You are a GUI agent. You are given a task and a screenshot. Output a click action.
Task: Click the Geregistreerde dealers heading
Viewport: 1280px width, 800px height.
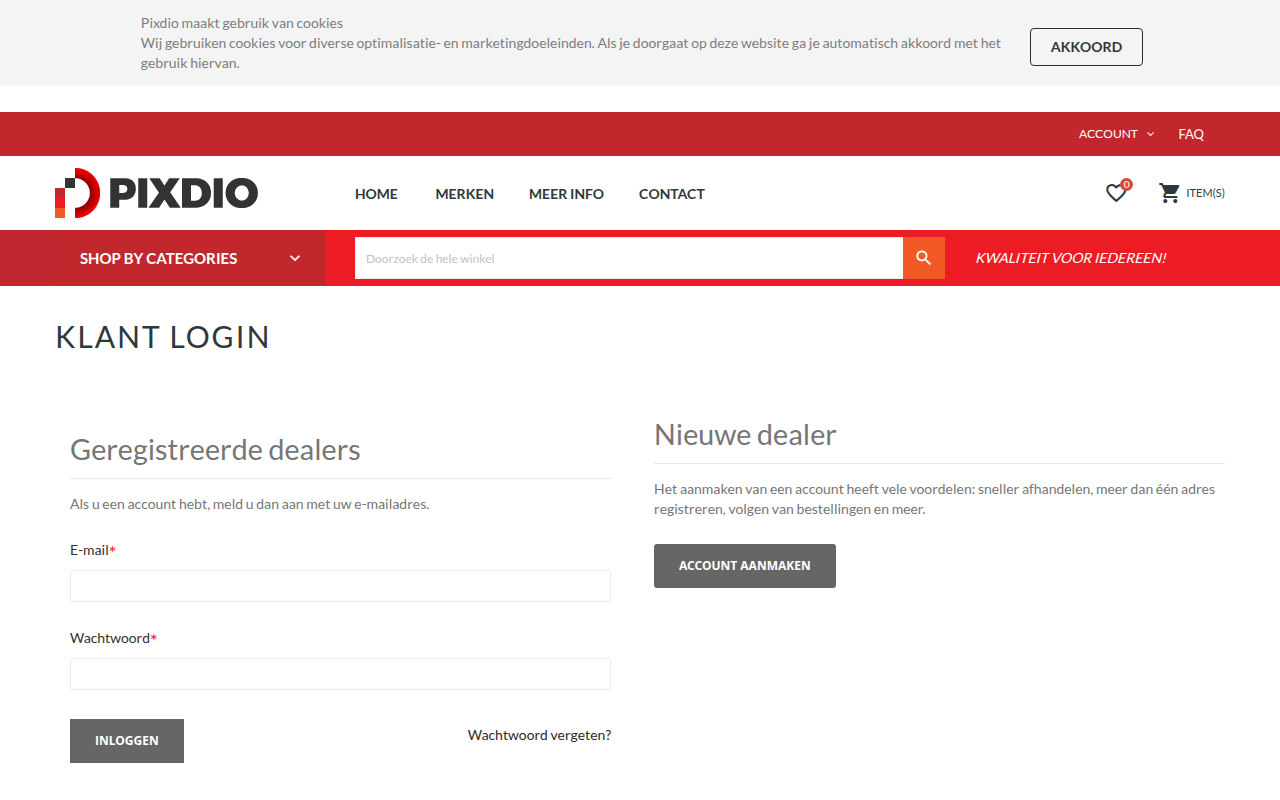[x=215, y=450]
